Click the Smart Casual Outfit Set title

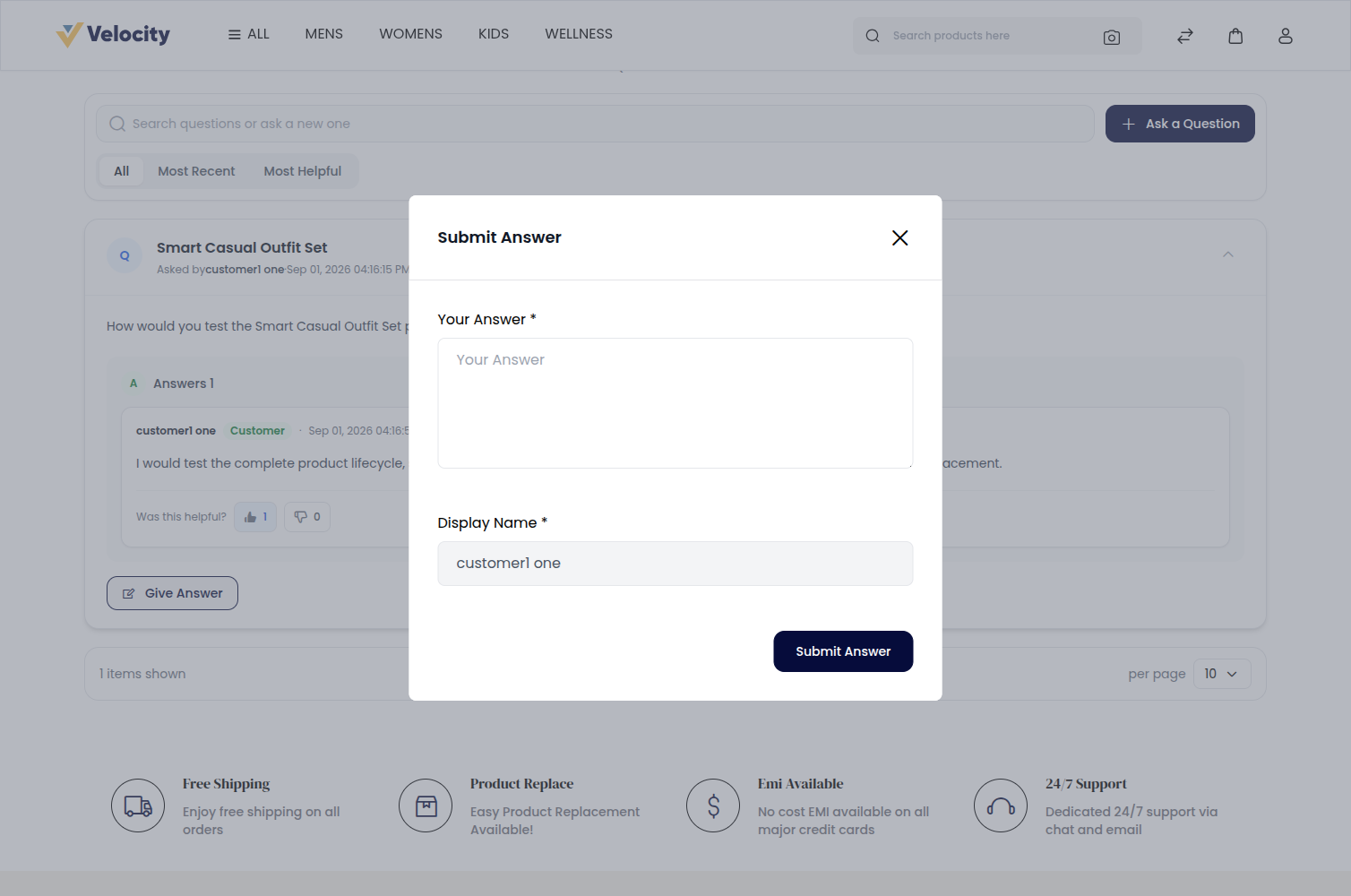242,247
